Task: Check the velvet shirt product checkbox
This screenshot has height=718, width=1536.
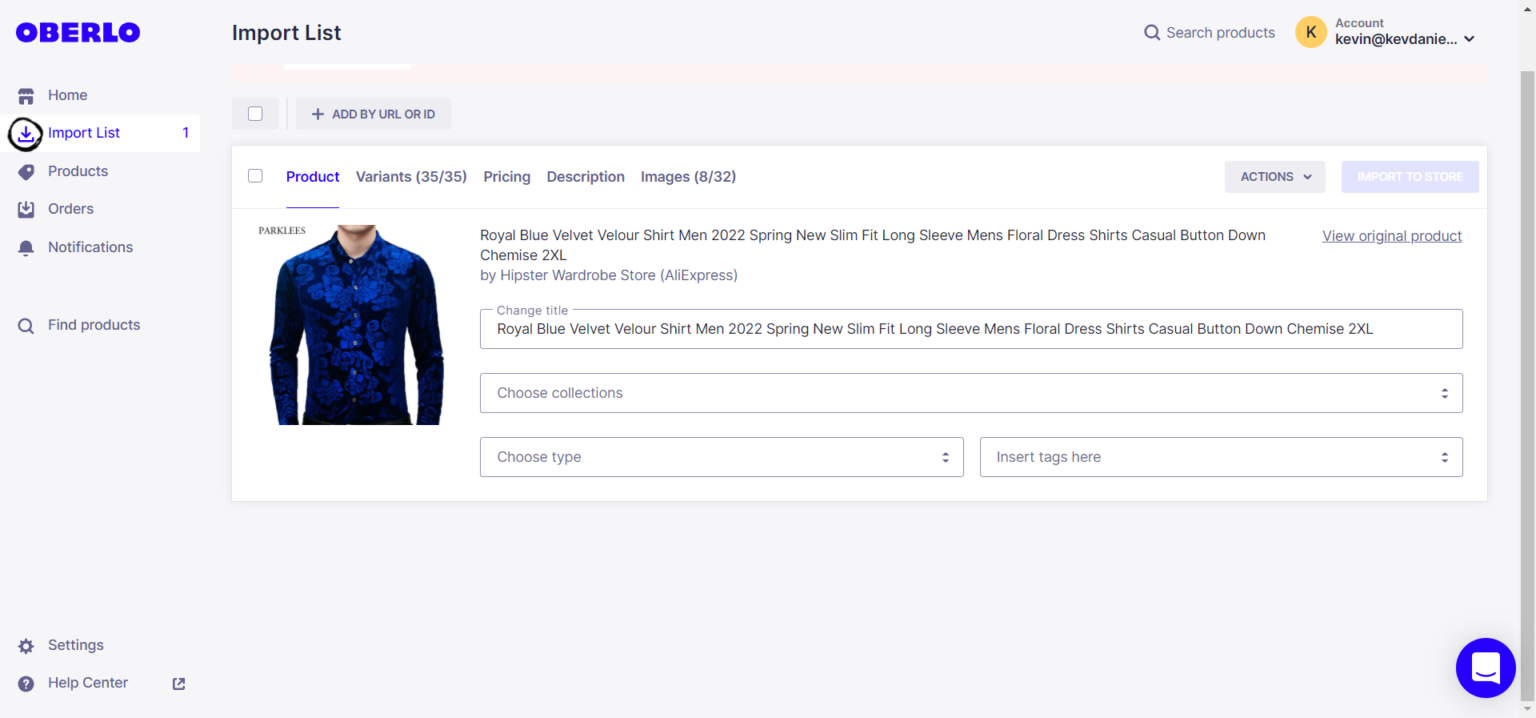Action: point(255,176)
